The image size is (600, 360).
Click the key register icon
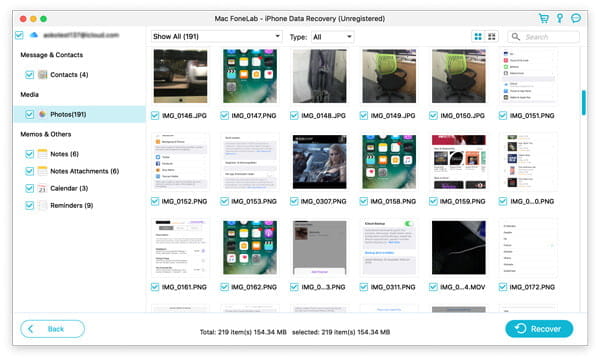[x=560, y=18]
